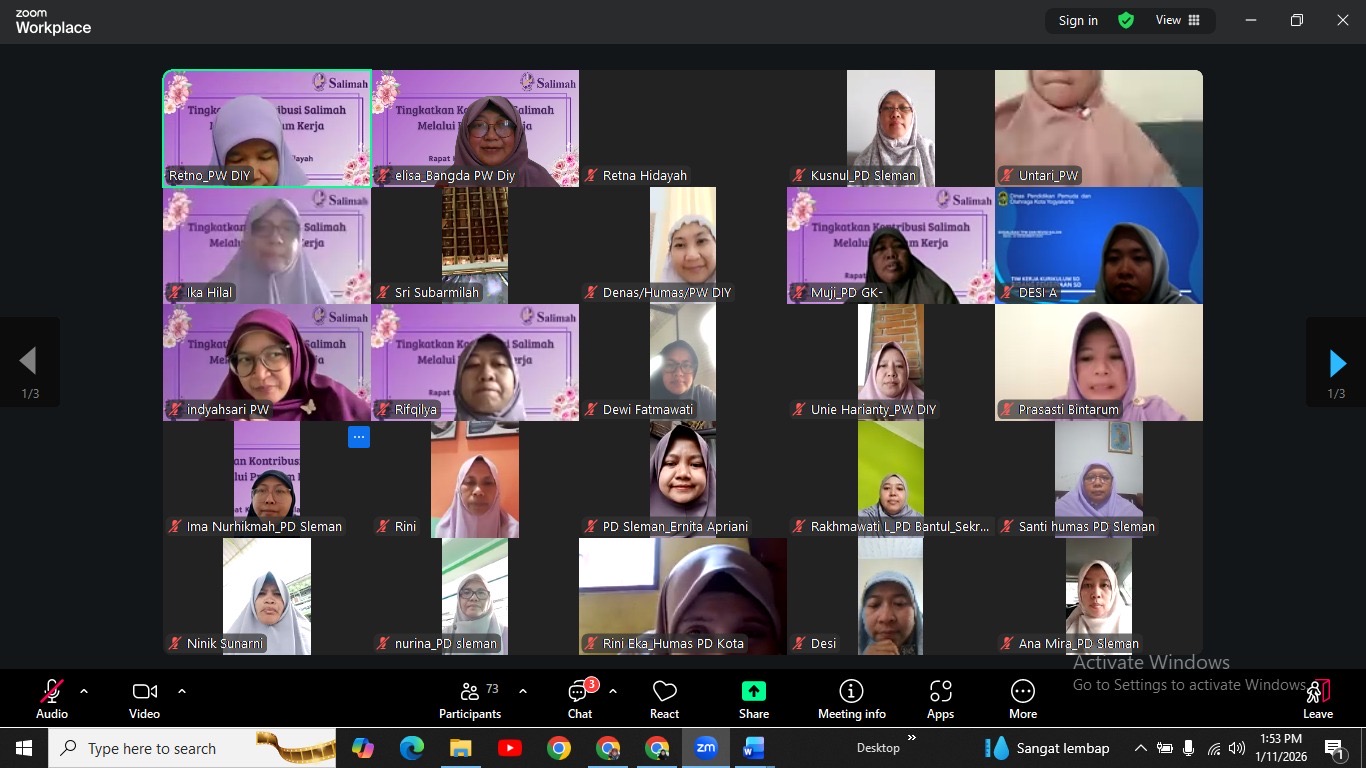This screenshot has height=768, width=1366.
Task: Open Meeting info
Action: pyautogui.click(x=851, y=699)
